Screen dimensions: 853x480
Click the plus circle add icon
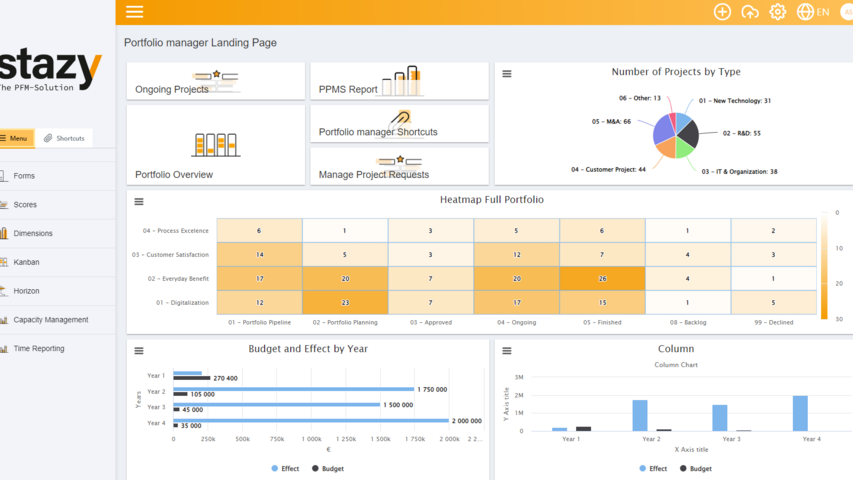point(722,12)
